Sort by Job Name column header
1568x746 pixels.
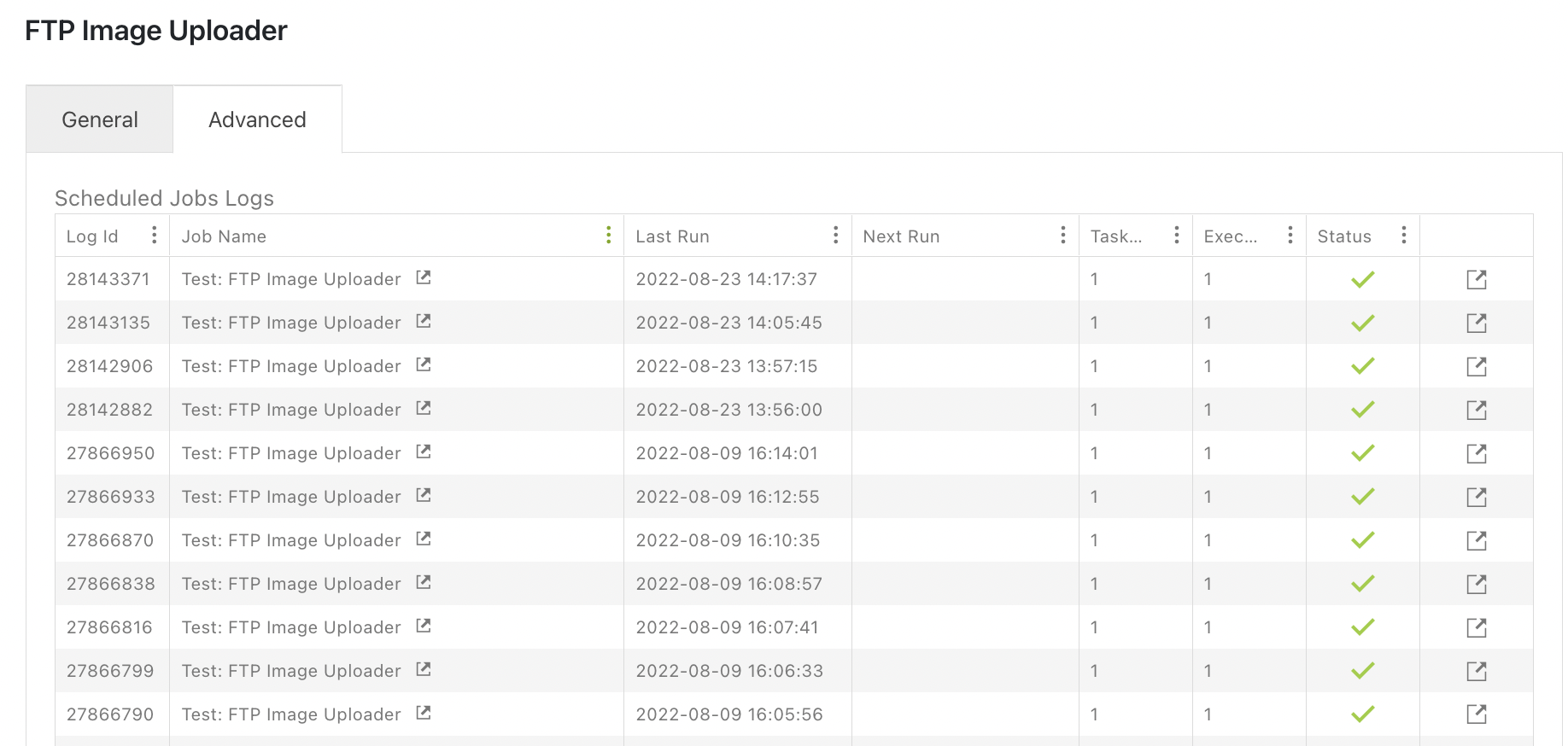click(x=224, y=236)
